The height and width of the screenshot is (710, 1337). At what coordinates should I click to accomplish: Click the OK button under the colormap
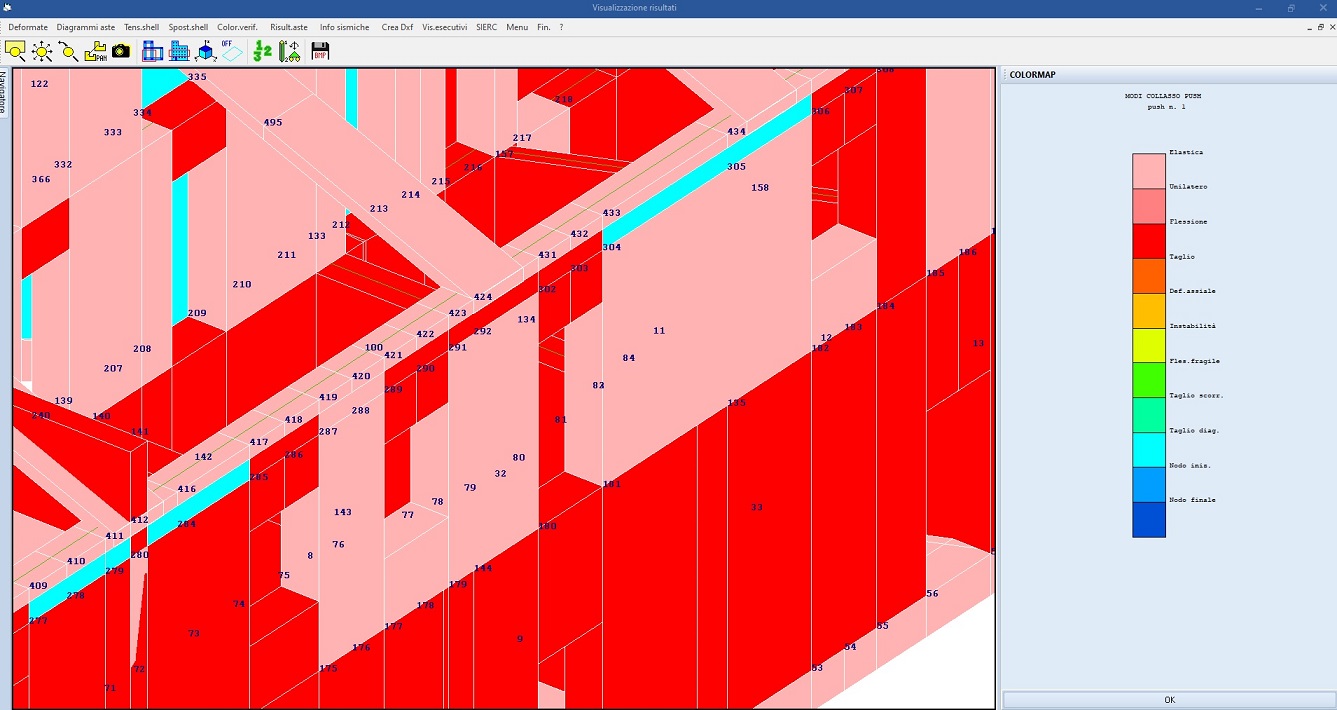(1169, 700)
